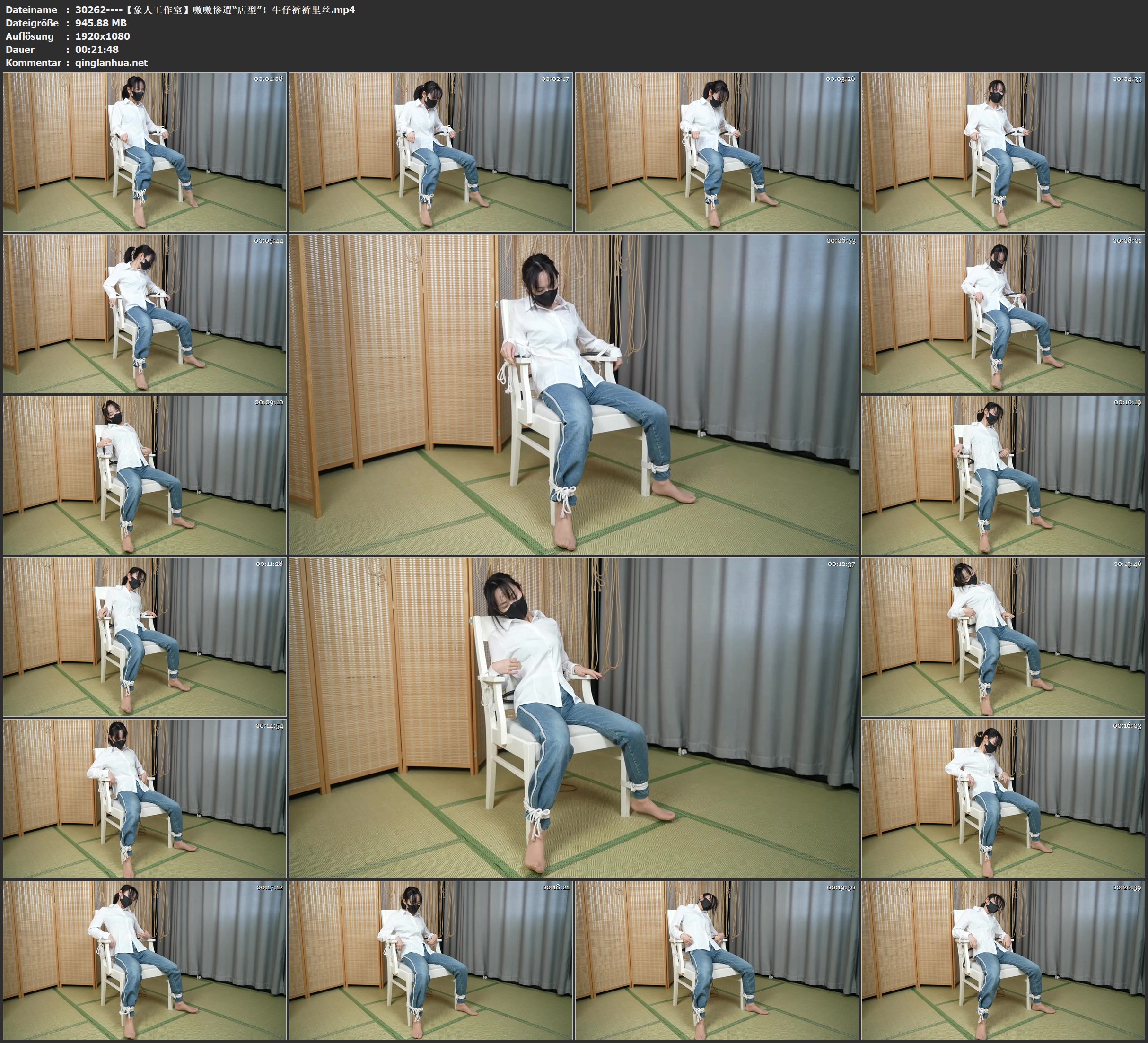This screenshot has height=1043, width=1148.
Task: Open the thumbnail marked 00:03:26
Action: 717,151
